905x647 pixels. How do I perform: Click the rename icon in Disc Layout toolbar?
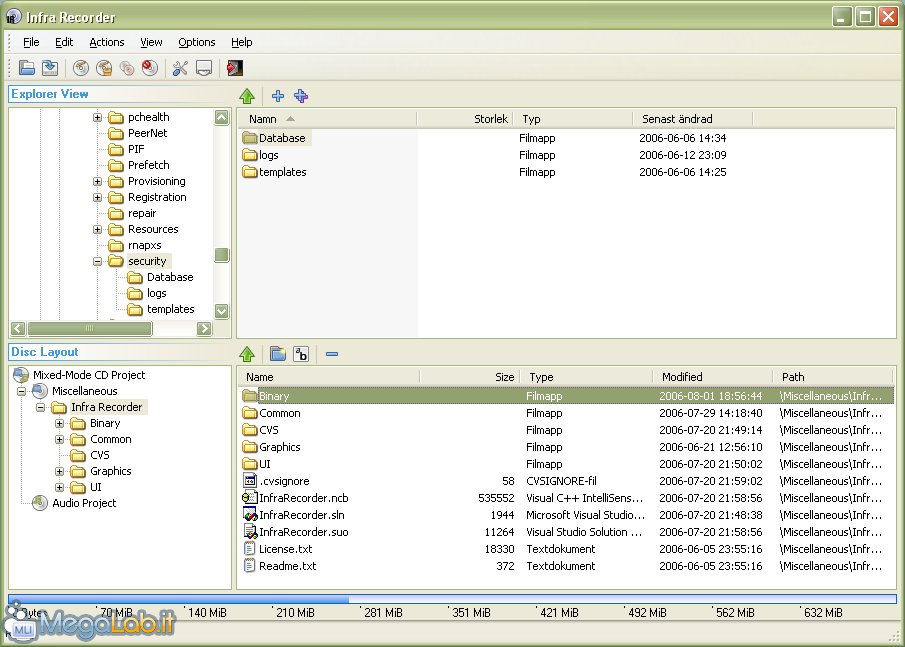coord(301,354)
